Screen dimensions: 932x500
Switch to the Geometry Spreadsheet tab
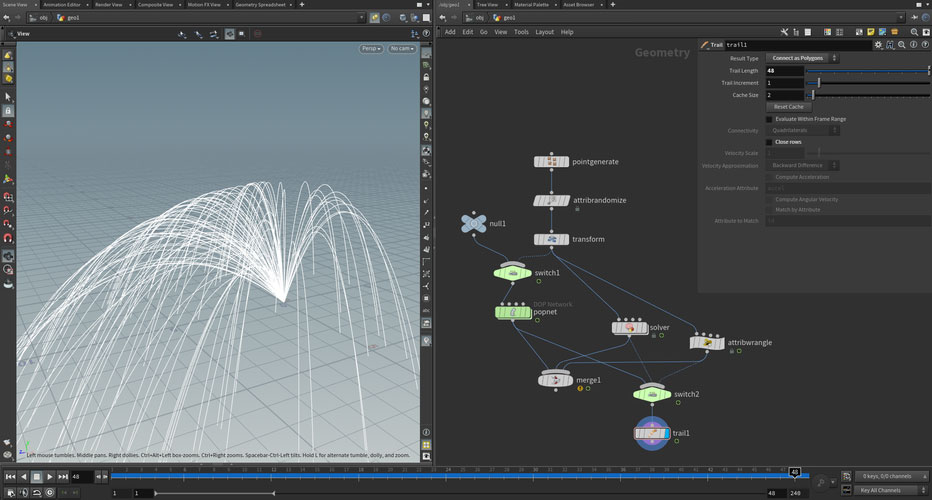point(260,4)
